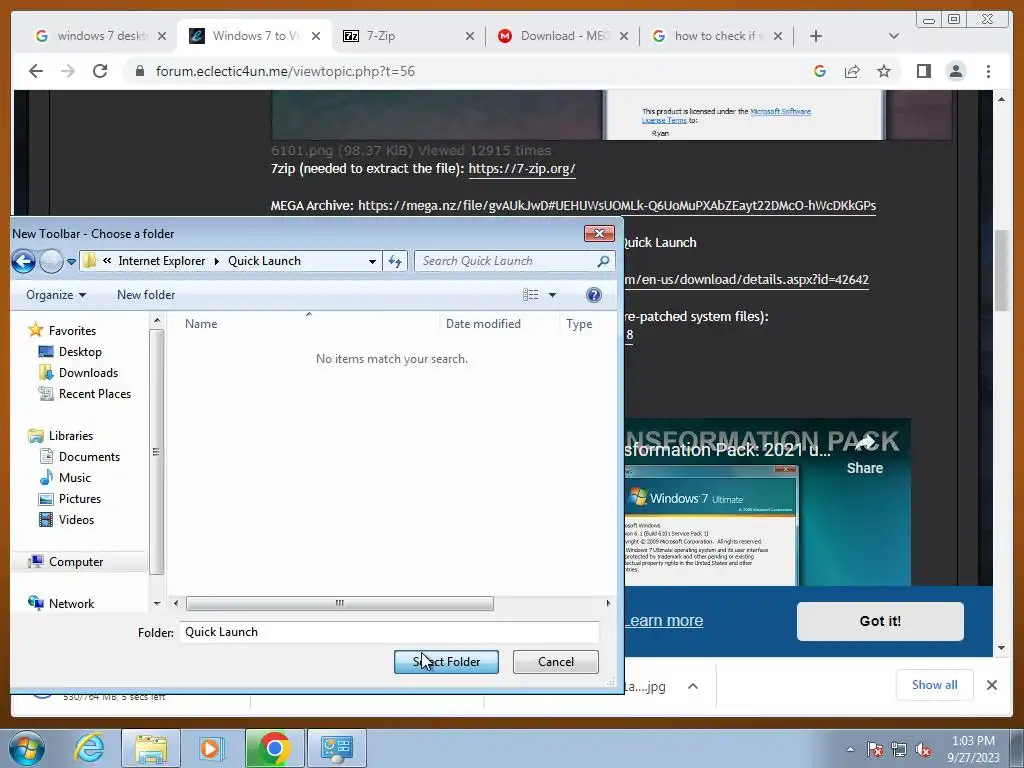Click the Windows Start button

tap(27, 748)
